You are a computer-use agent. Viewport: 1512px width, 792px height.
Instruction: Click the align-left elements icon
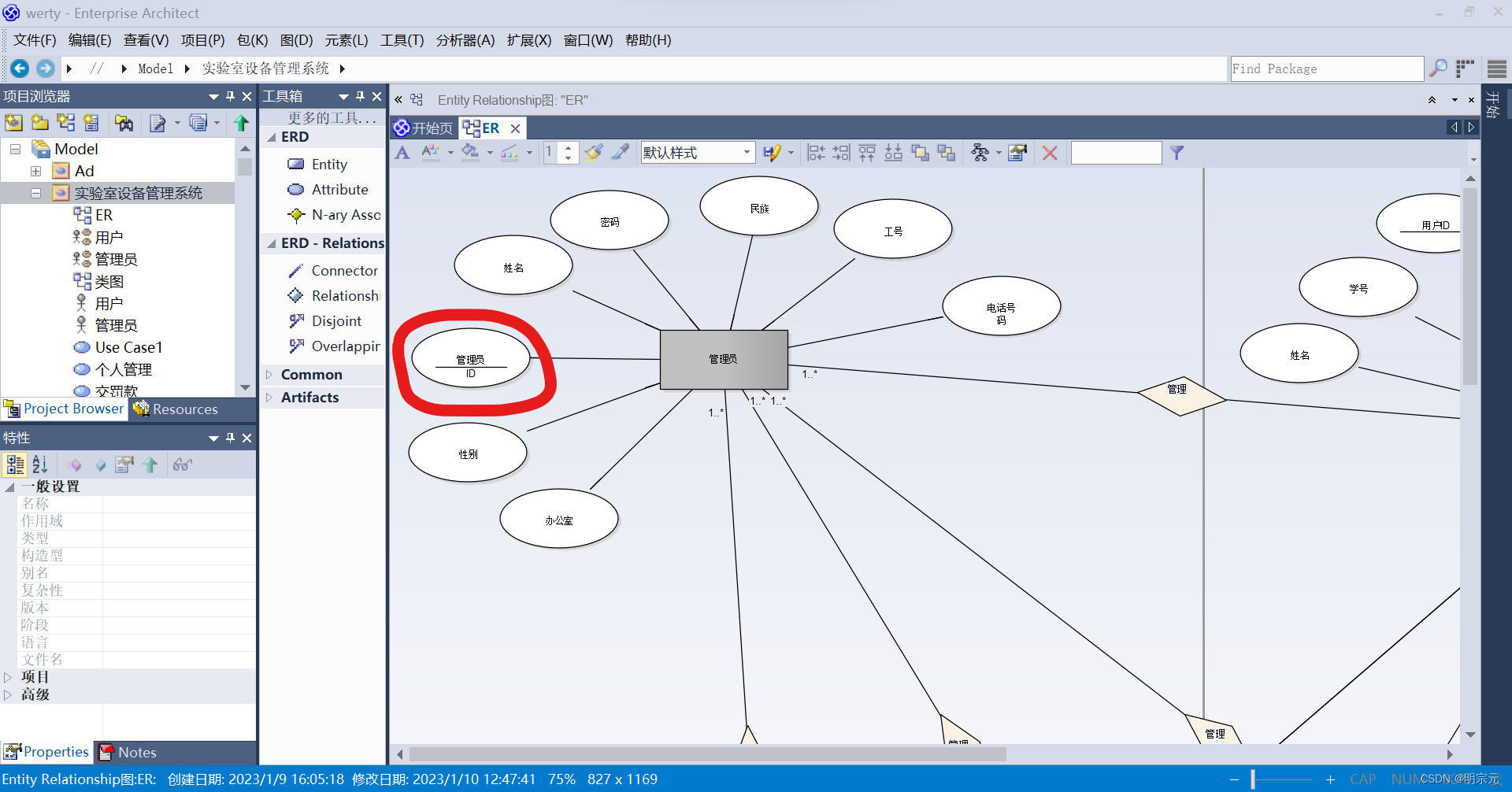click(x=816, y=153)
